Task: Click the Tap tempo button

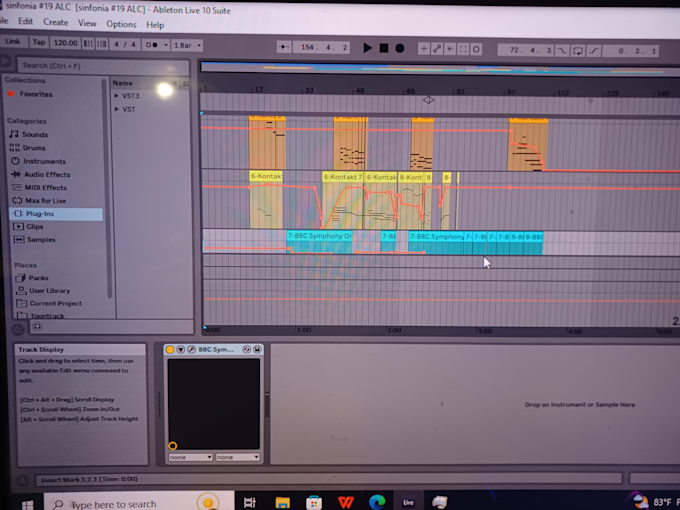Action: point(39,42)
